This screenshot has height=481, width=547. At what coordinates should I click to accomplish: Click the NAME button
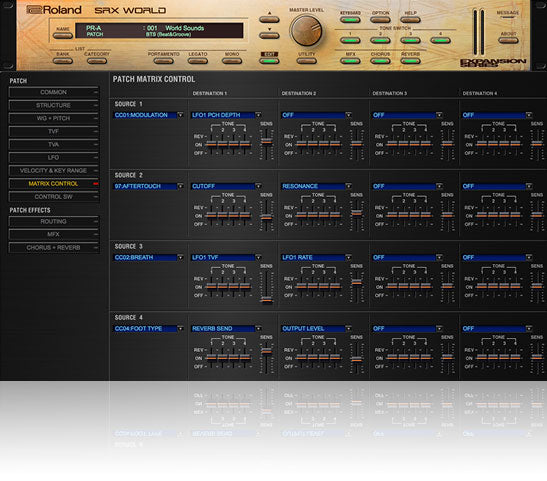[x=63, y=35]
